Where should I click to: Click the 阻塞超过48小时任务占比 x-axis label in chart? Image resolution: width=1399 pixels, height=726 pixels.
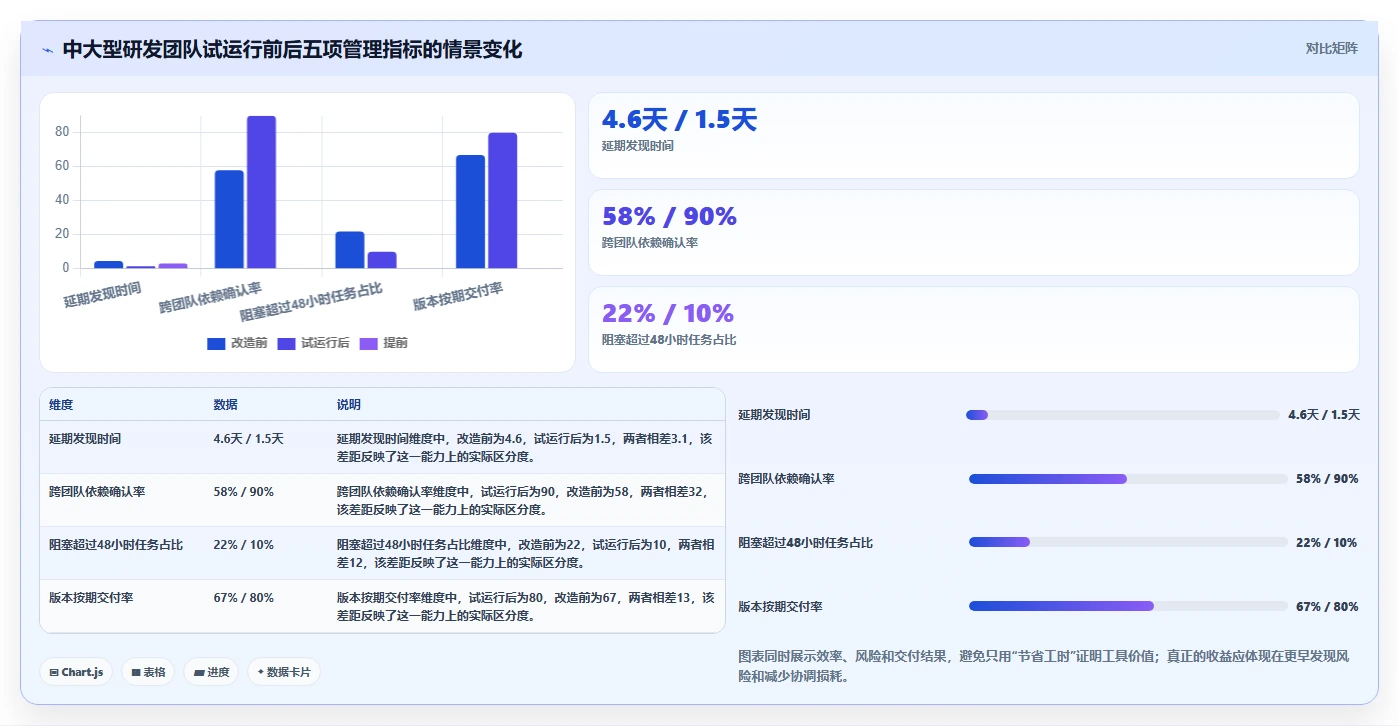(x=311, y=301)
